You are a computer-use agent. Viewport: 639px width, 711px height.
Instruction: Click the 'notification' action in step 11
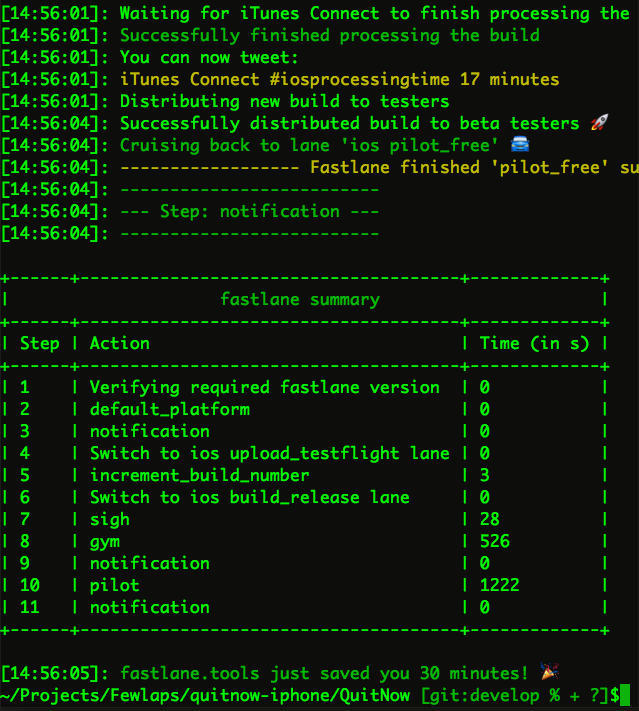tap(150, 608)
